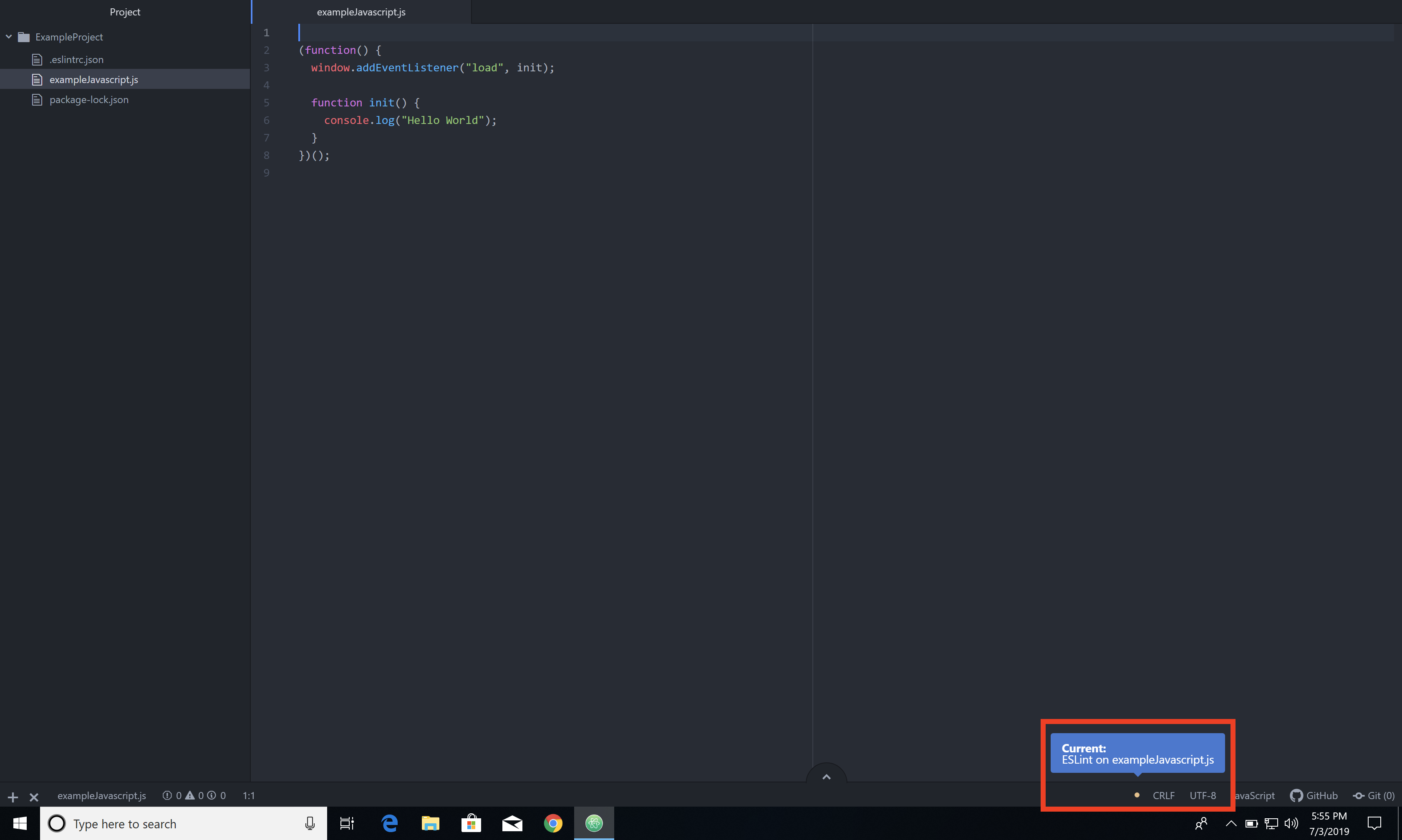Click the plus icon in status bar
The height and width of the screenshot is (840, 1402).
(x=13, y=797)
